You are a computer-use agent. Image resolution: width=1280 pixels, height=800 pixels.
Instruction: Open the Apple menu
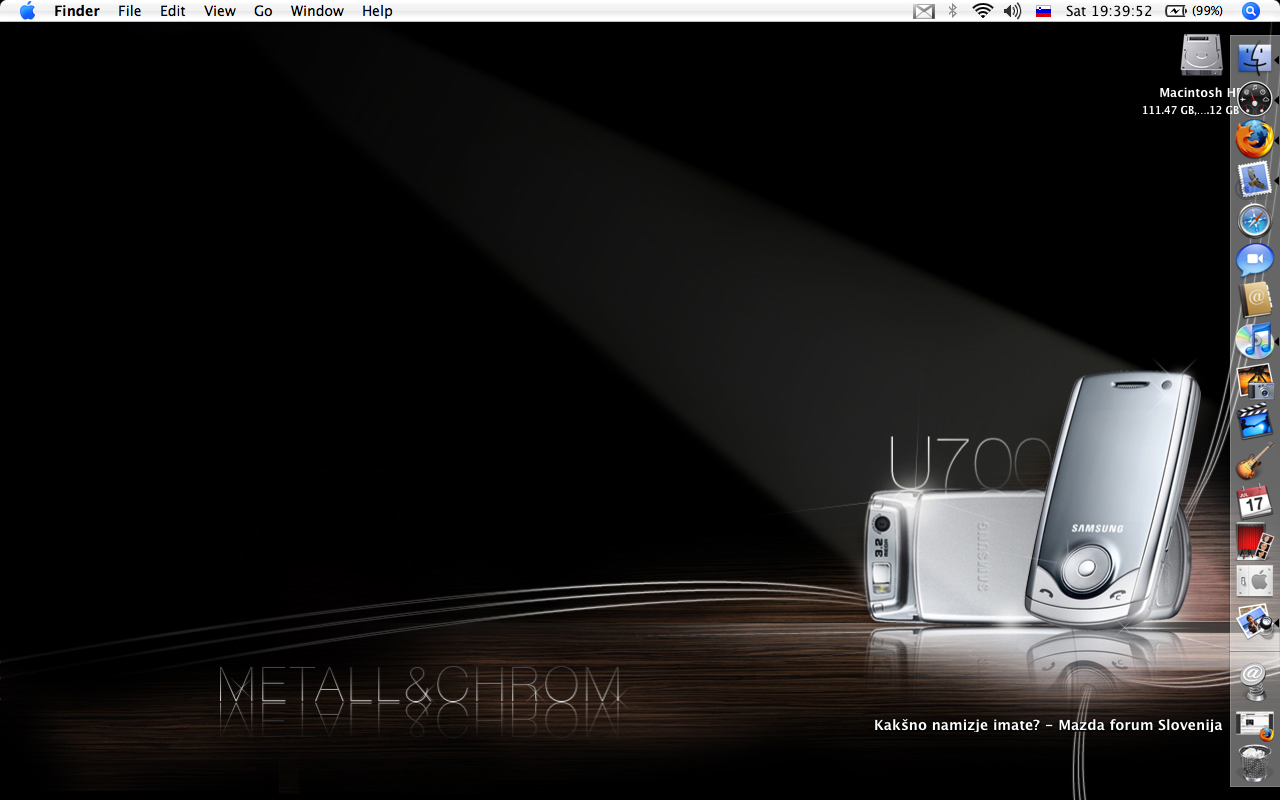tap(27, 11)
